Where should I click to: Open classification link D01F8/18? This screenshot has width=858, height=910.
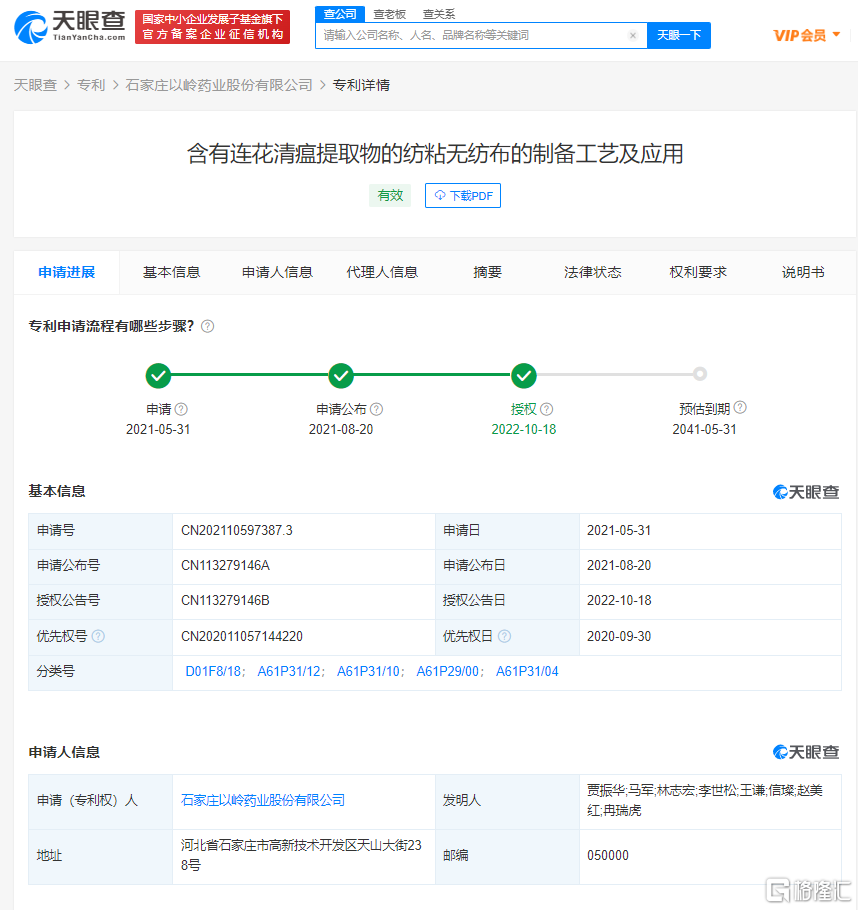(x=213, y=671)
